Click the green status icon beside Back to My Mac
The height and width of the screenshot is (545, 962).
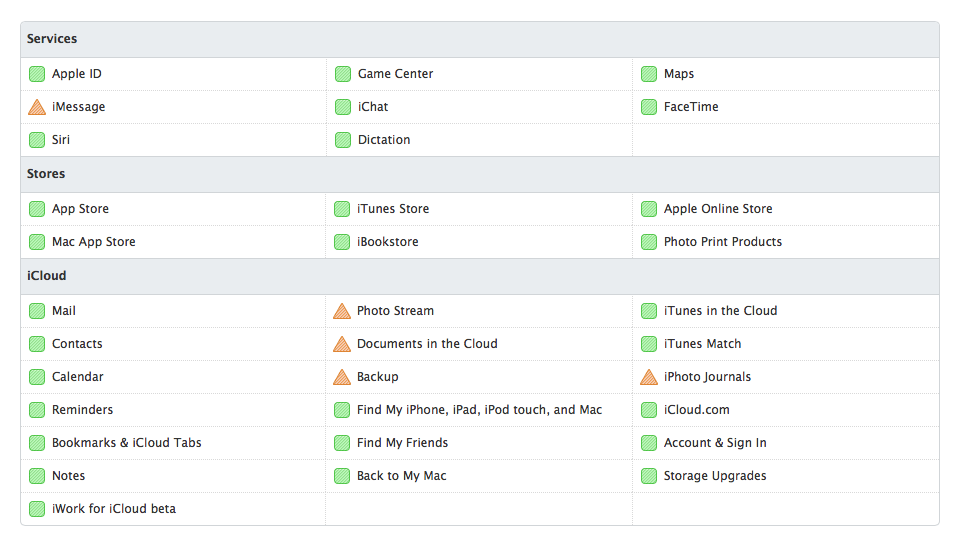click(342, 476)
